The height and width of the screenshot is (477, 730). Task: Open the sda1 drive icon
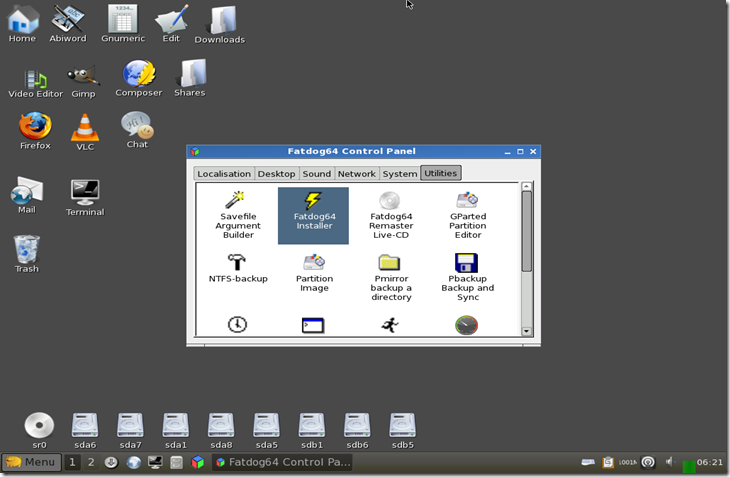[176, 426]
